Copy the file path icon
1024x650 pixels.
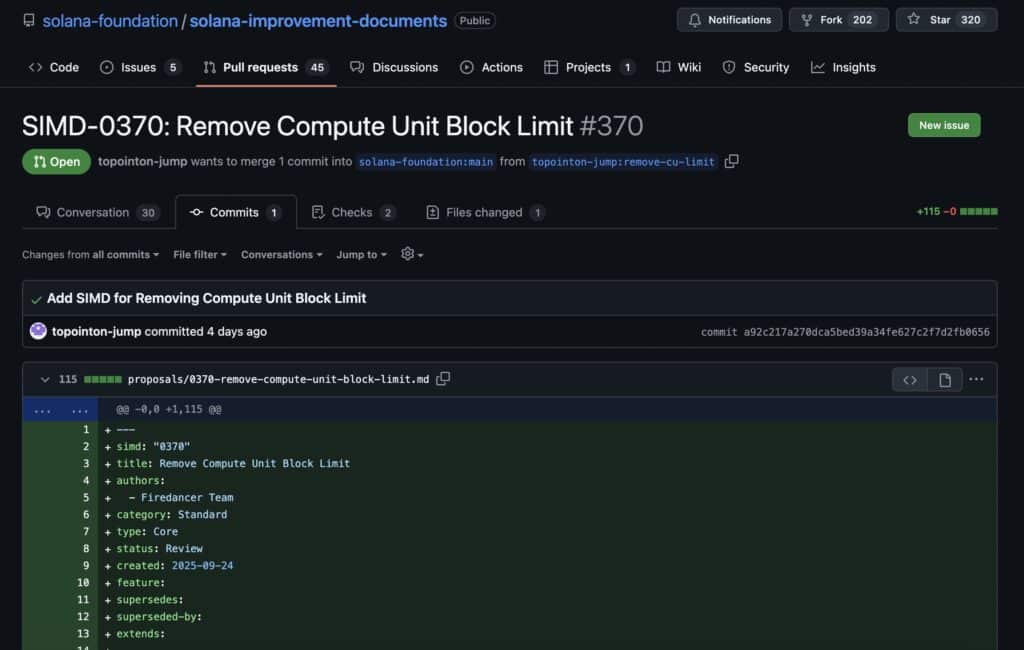pyautogui.click(x=443, y=379)
